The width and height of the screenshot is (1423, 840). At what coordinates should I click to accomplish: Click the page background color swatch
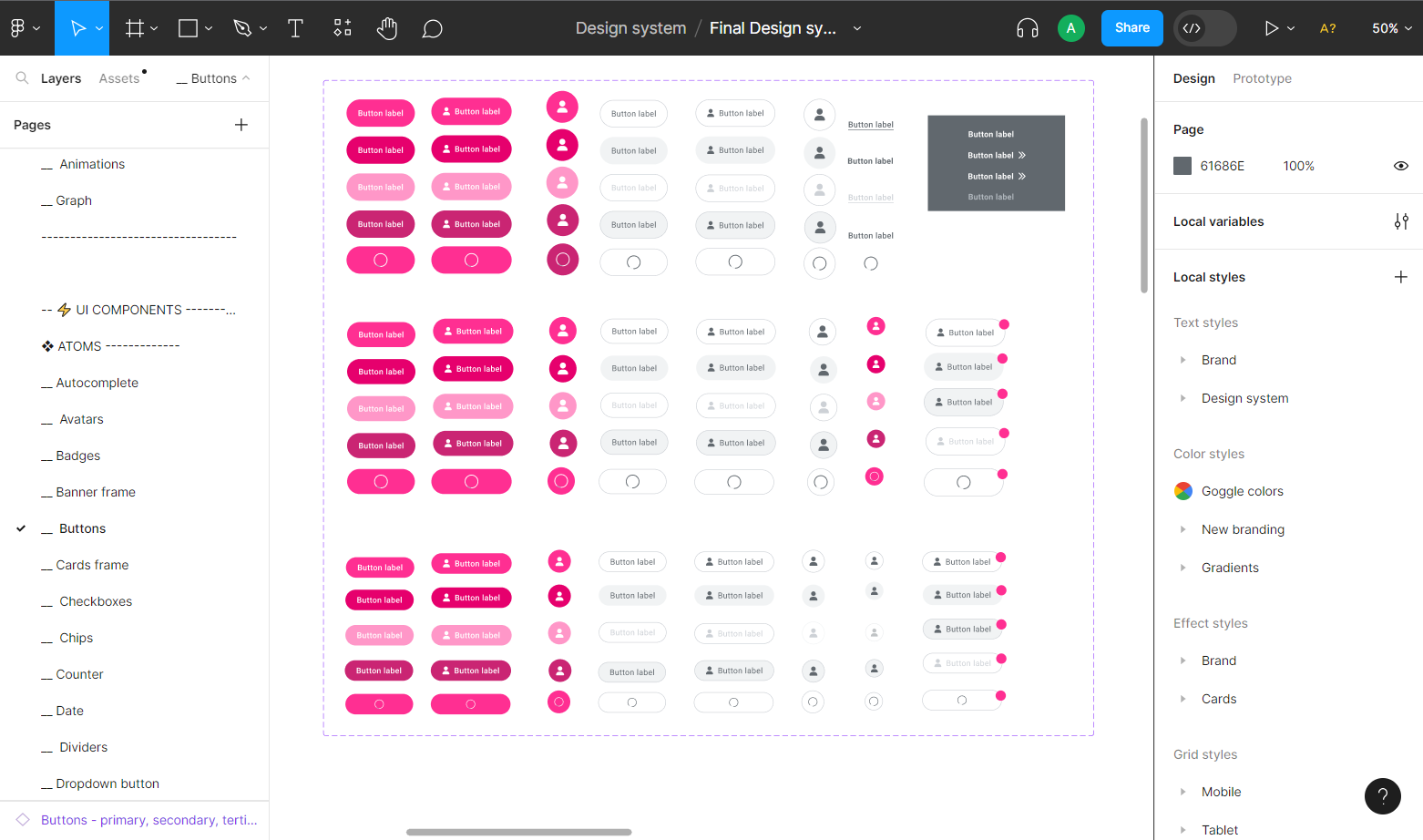click(1182, 166)
